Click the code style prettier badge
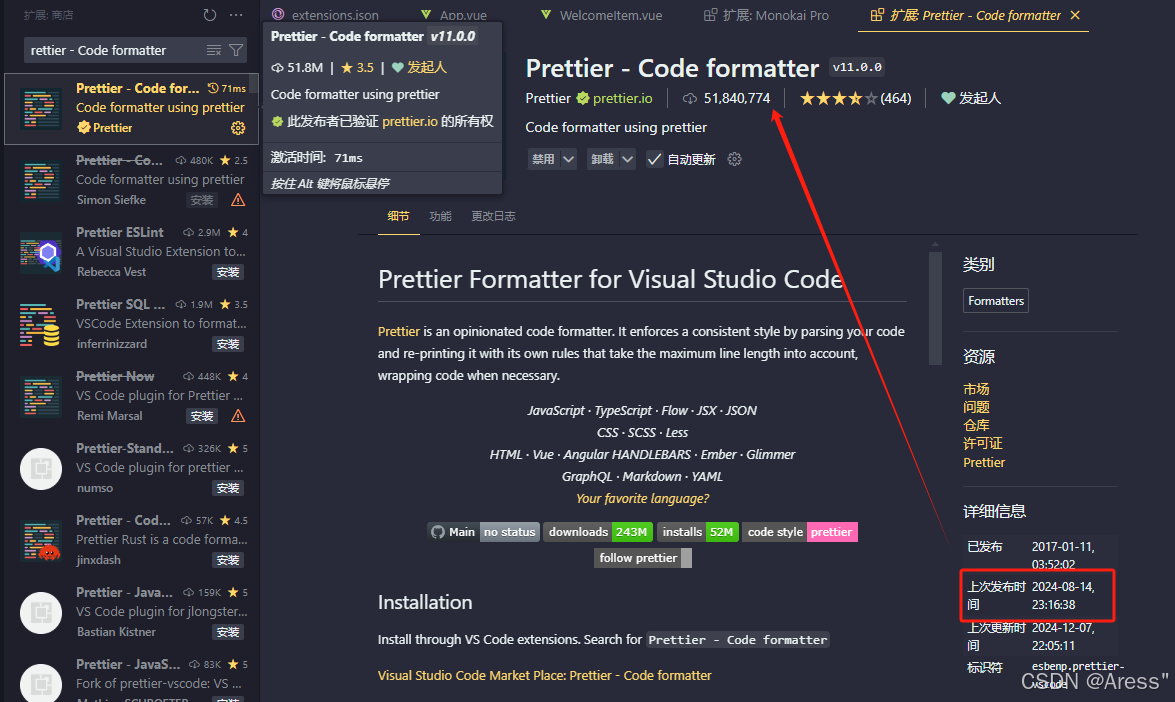The width and height of the screenshot is (1175, 702). pos(800,532)
